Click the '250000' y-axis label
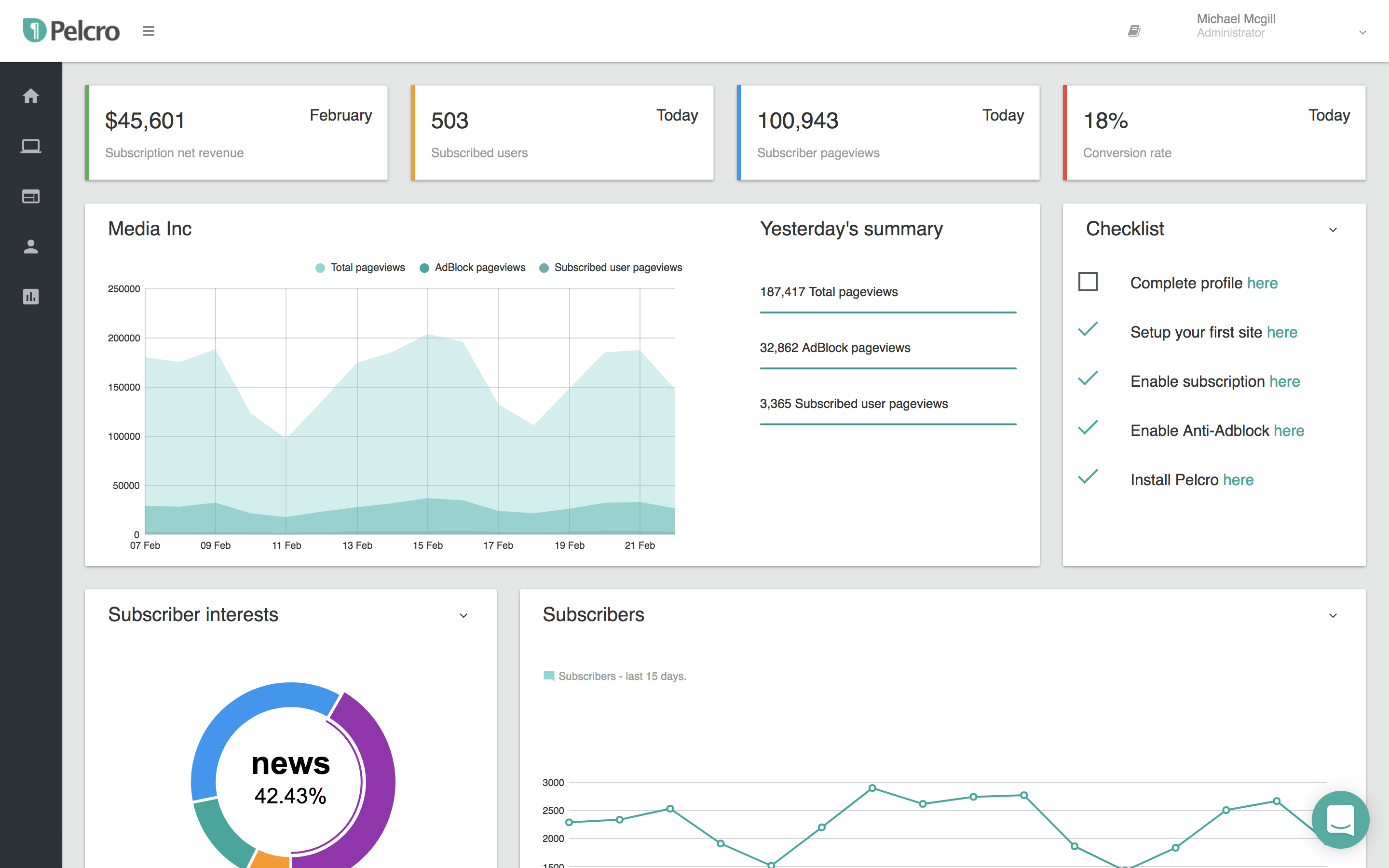The height and width of the screenshot is (868, 1389). [x=124, y=289]
